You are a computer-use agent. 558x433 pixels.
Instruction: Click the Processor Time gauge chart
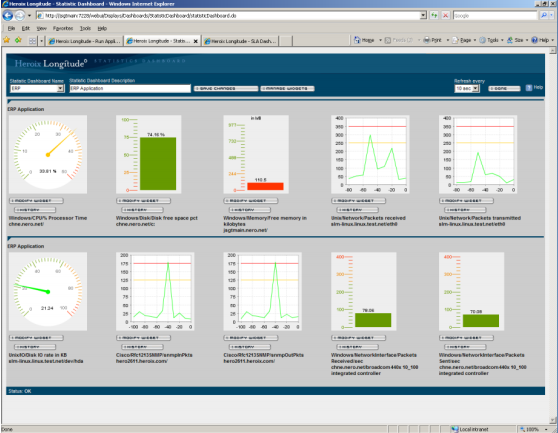pyautogui.click(x=48, y=154)
